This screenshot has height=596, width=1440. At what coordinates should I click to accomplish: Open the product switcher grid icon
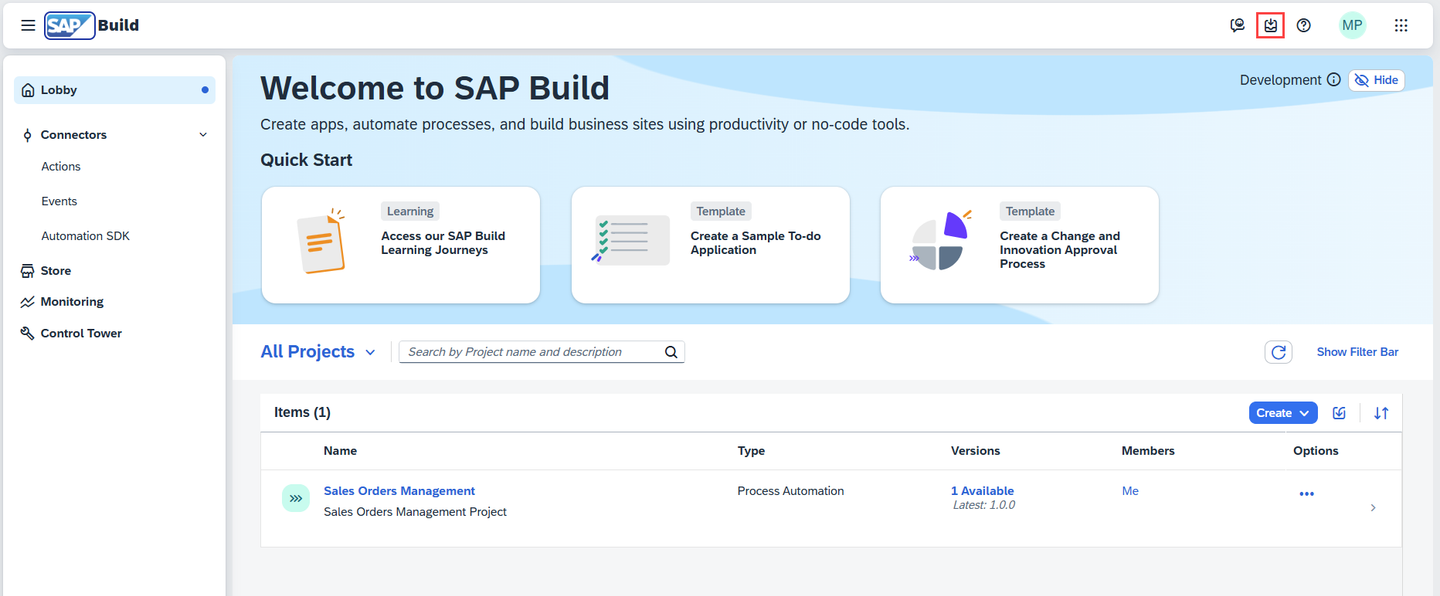(1401, 25)
